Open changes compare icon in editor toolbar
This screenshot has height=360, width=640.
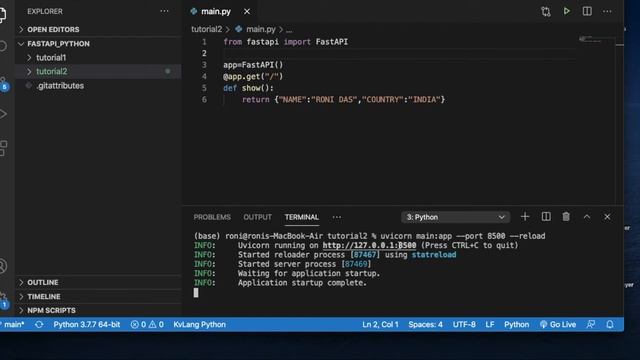pyautogui.click(x=546, y=11)
